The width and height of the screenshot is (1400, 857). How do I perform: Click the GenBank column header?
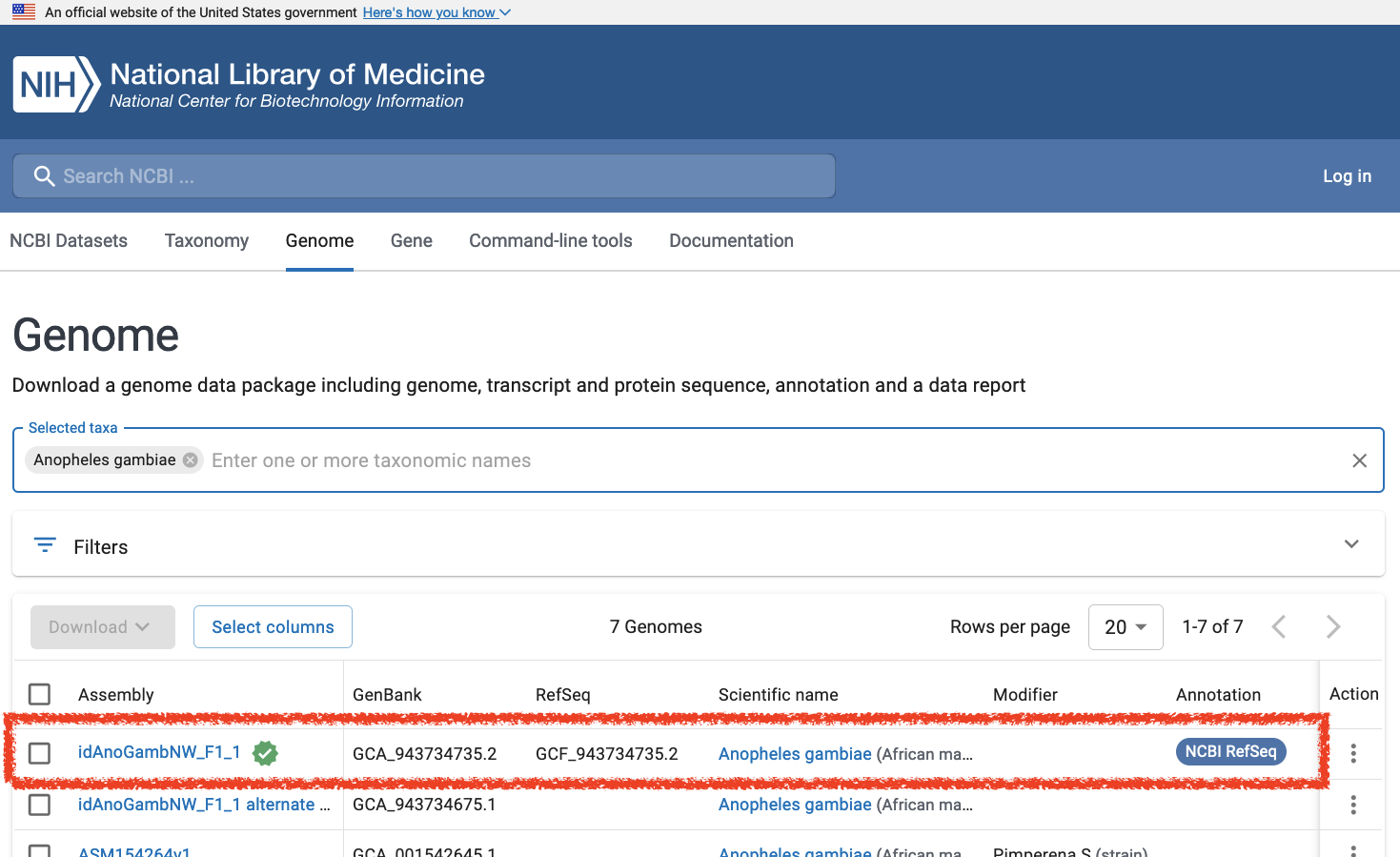click(387, 695)
